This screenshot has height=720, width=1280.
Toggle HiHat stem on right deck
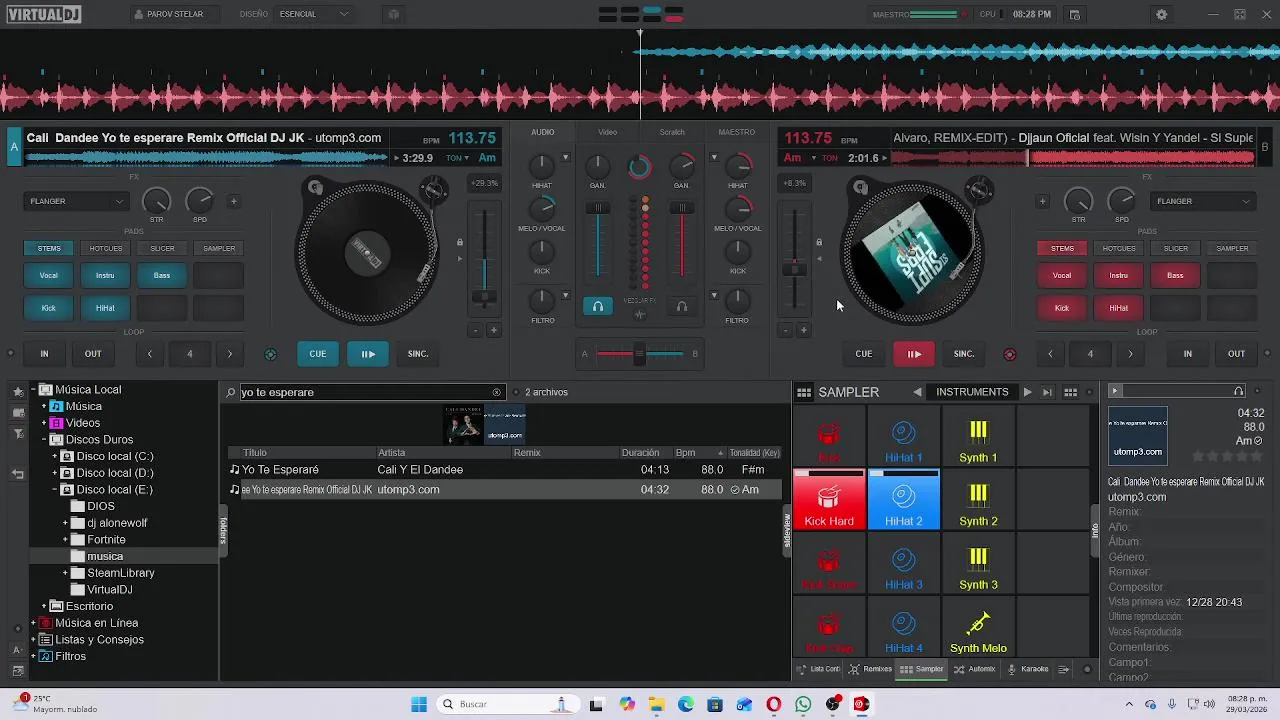pos(1118,308)
